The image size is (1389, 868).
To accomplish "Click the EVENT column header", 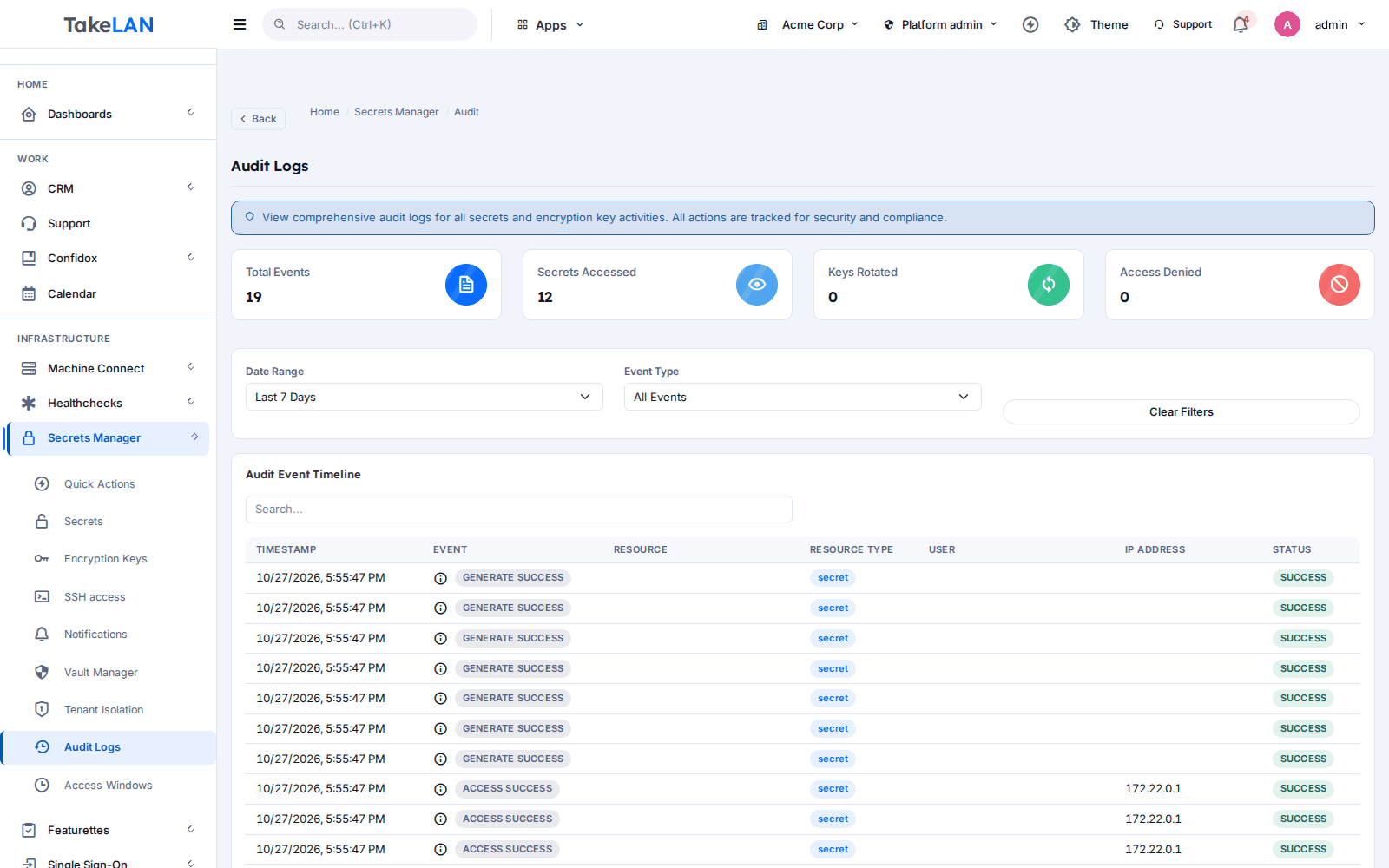I will point(450,549).
